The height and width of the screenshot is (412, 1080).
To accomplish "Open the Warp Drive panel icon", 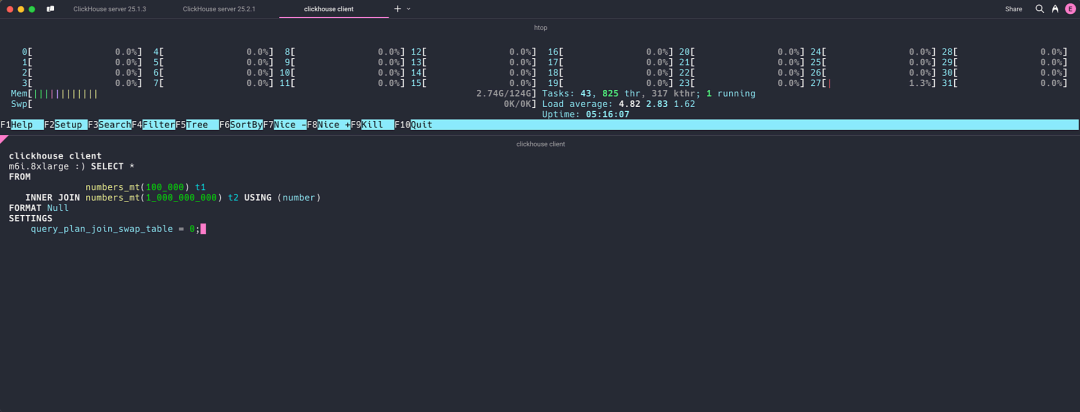I will coord(50,9).
